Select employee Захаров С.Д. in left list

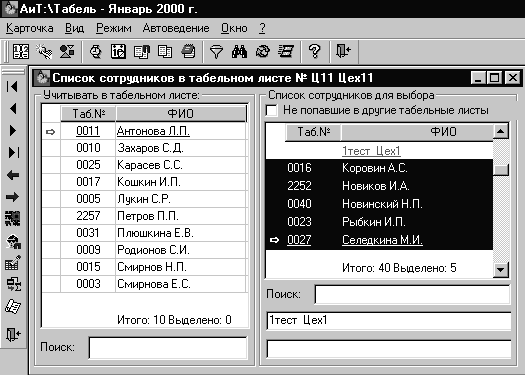tap(144, 148)
